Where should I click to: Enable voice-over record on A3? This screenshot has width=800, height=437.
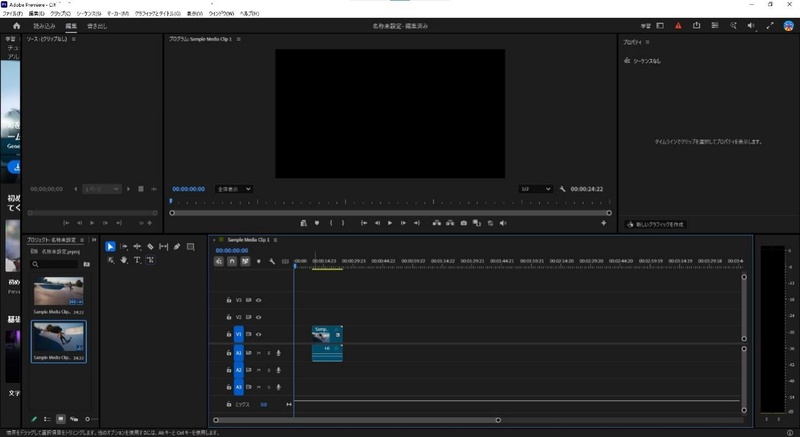tap(279, 387)
